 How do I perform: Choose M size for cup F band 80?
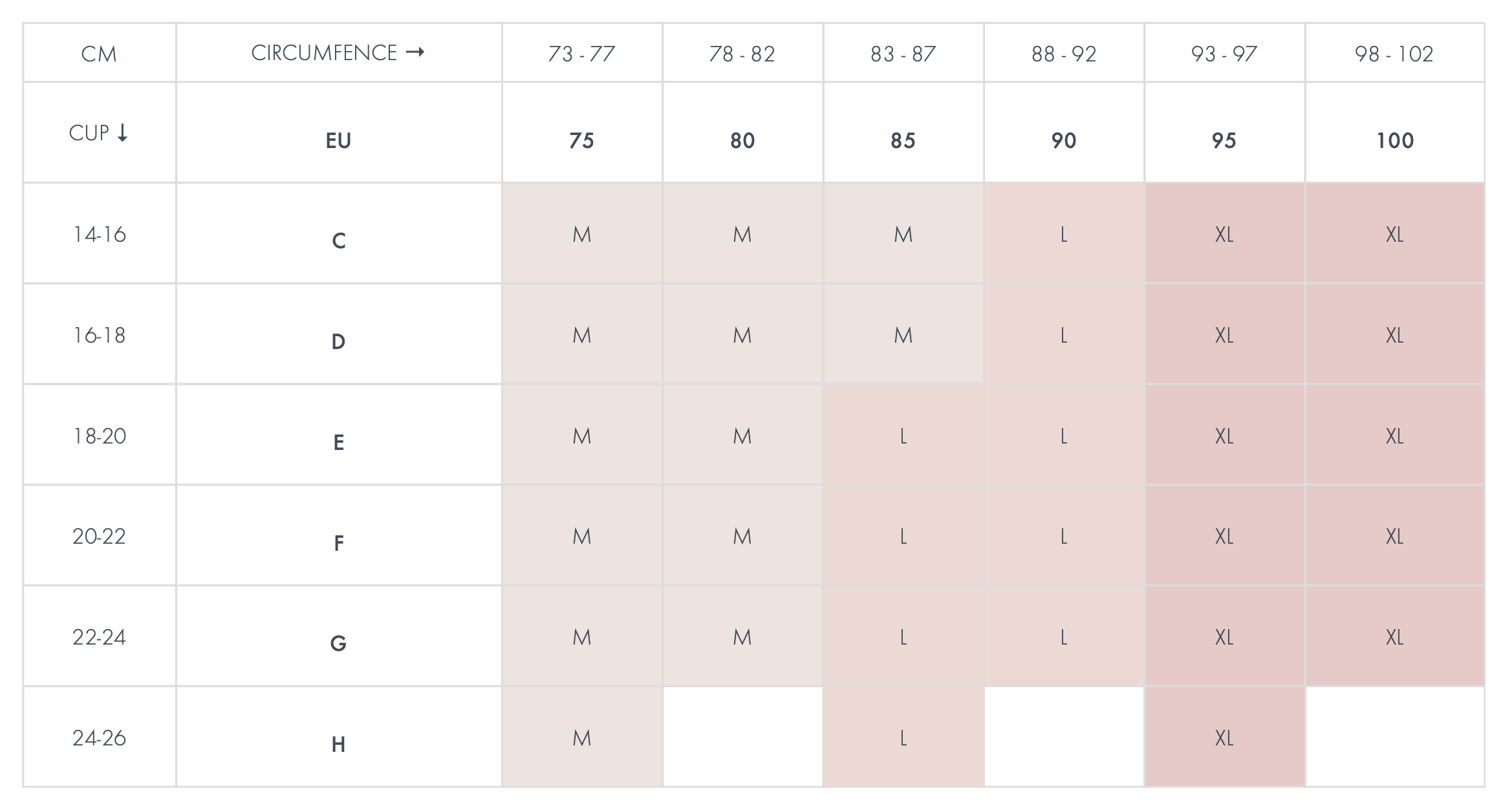[742, 536]
